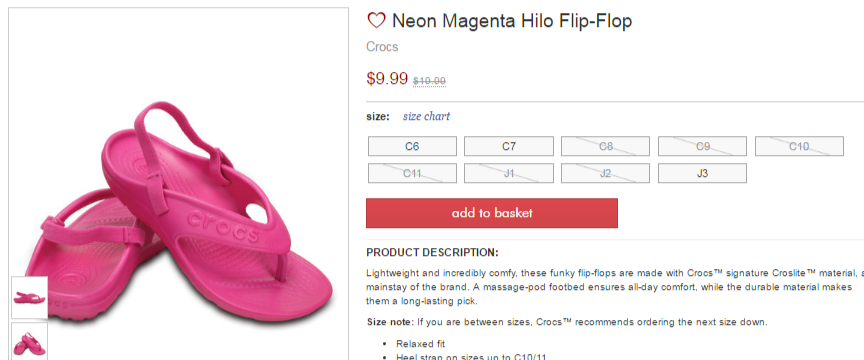
Task: Open the size chart link
Action: 426,116
